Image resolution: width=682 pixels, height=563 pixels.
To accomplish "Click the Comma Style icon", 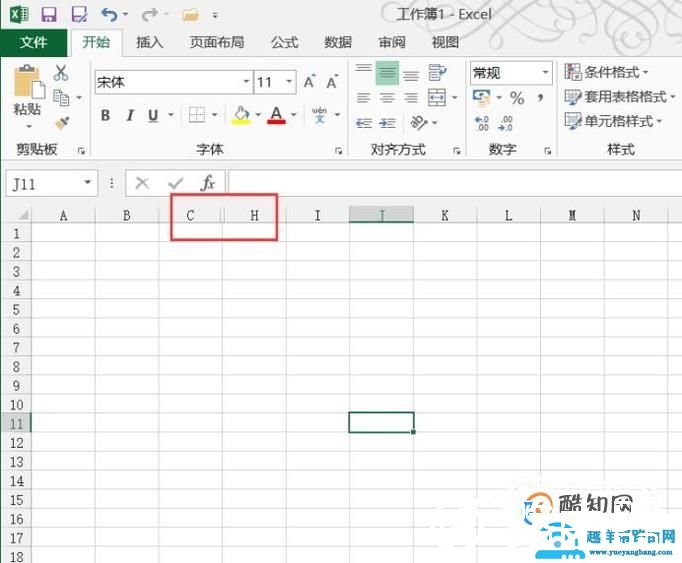I will pos(540,97).
